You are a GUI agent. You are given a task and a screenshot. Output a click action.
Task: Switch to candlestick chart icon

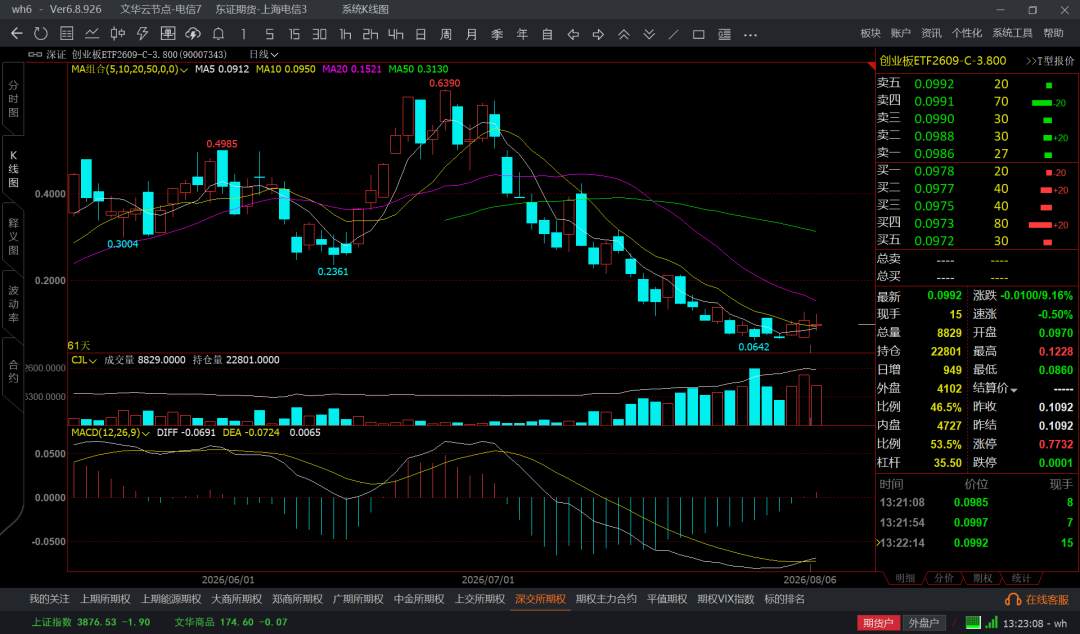coord(117,33)
